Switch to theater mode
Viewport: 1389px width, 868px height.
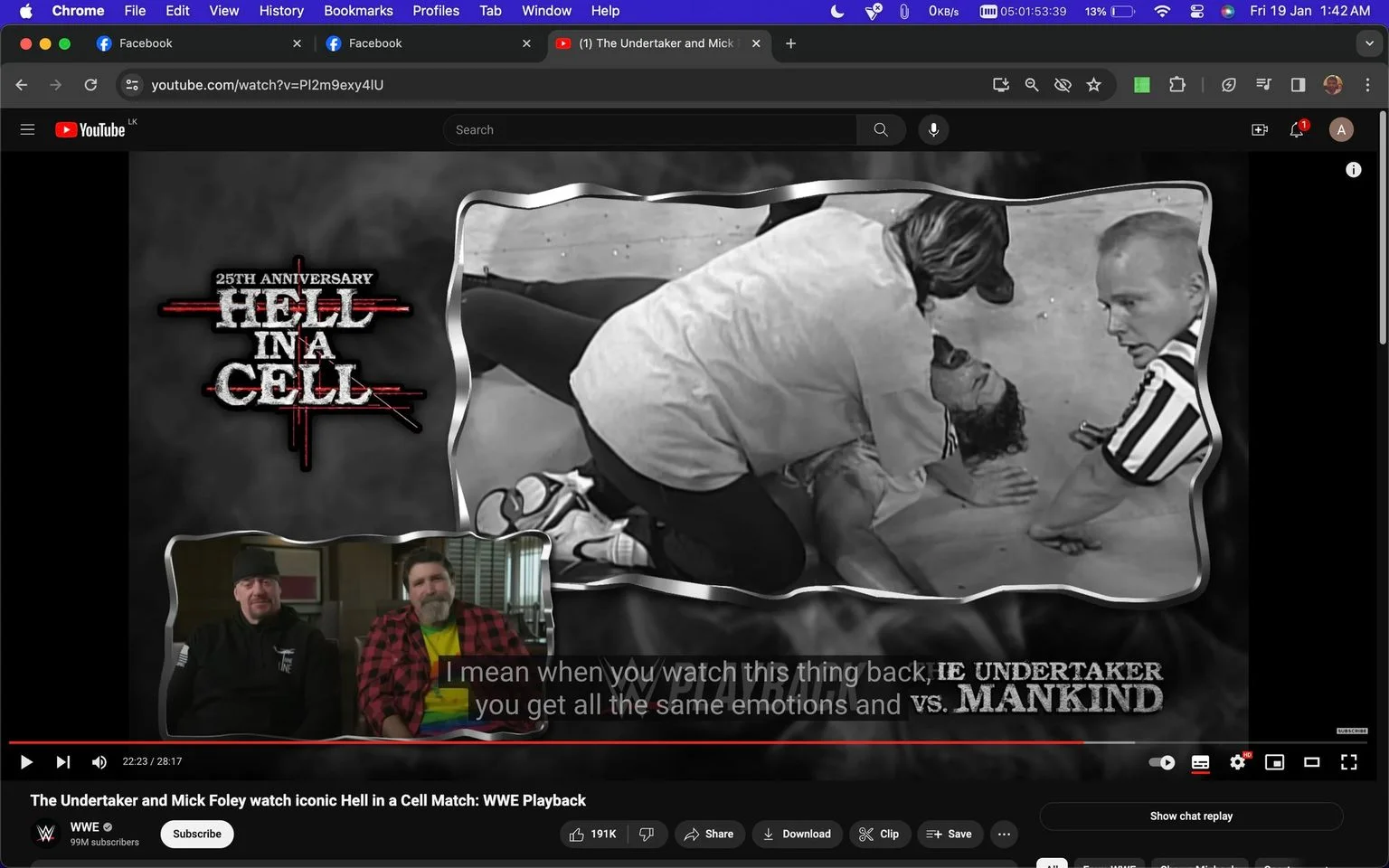(1311, 762)
